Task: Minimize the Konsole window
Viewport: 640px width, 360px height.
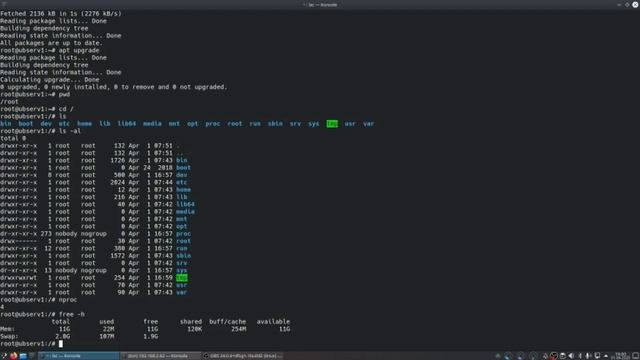Action: [619, 4]
